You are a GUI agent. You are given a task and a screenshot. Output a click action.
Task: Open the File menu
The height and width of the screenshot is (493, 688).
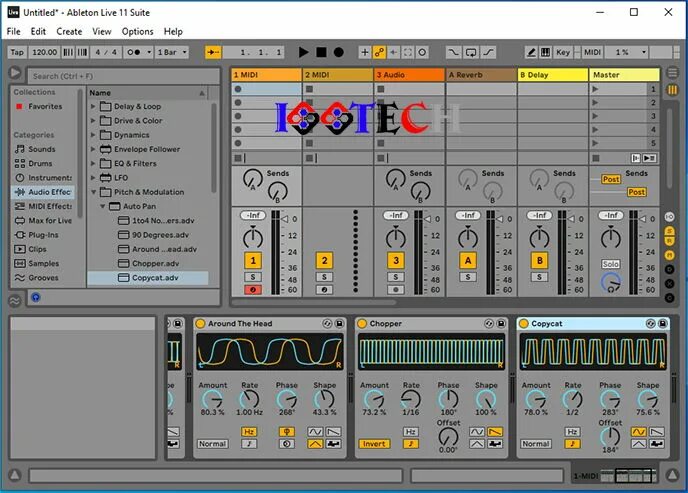click(x=14, y=32)
